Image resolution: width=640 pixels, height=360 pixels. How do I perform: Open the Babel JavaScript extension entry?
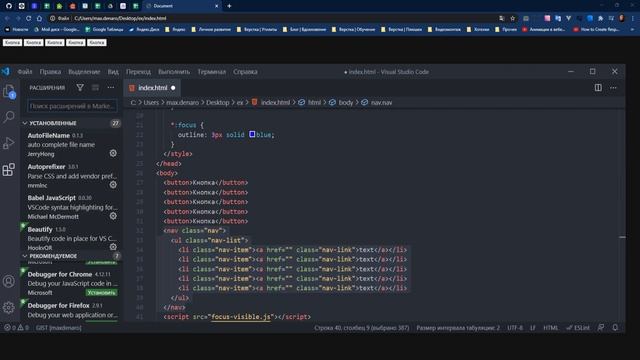71,207
